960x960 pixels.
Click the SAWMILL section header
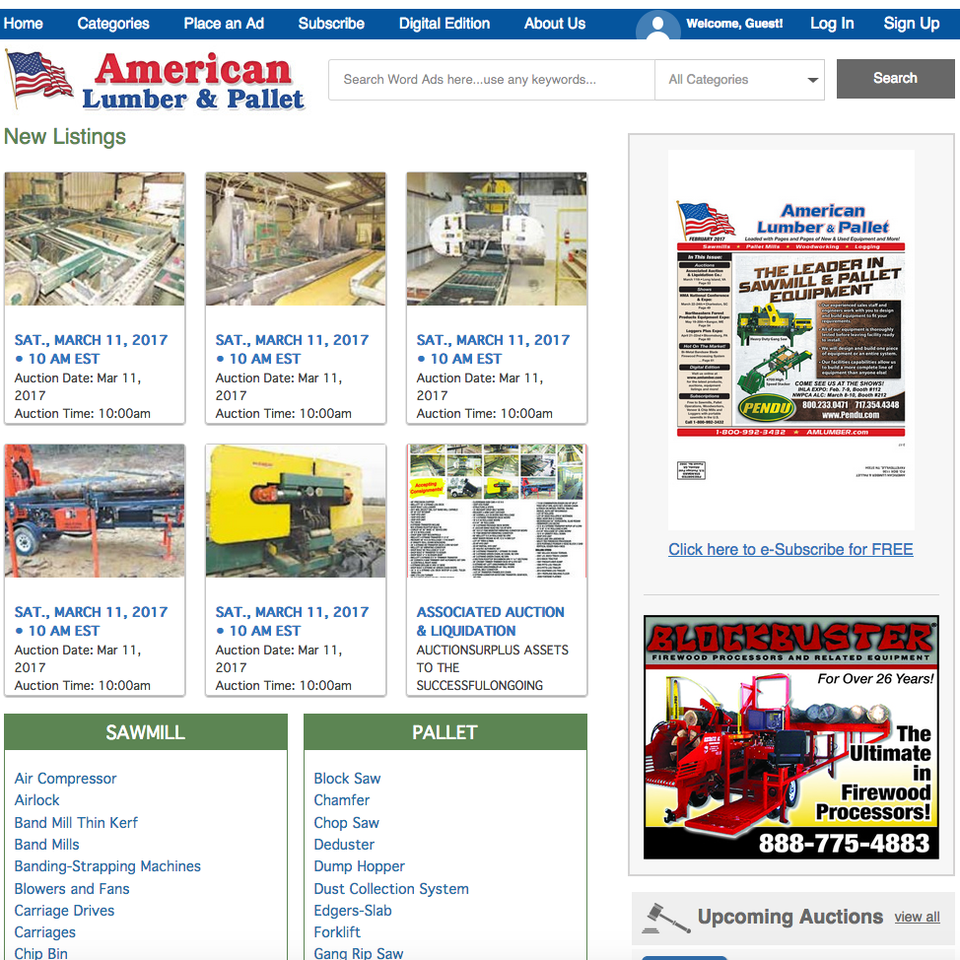pos(146,732)
